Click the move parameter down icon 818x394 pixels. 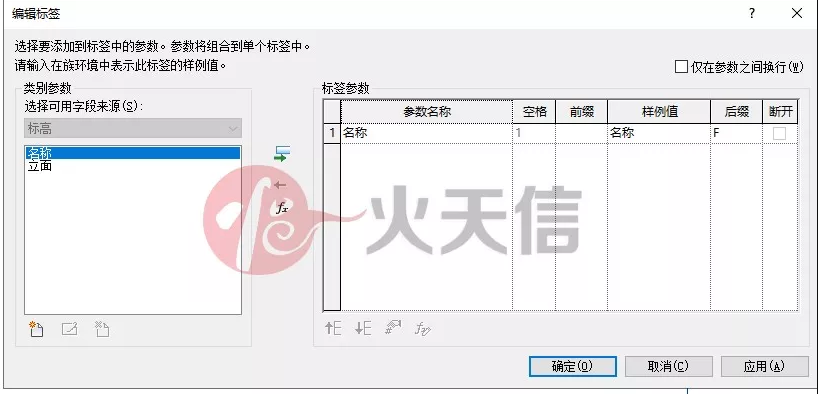click(363, 328)
